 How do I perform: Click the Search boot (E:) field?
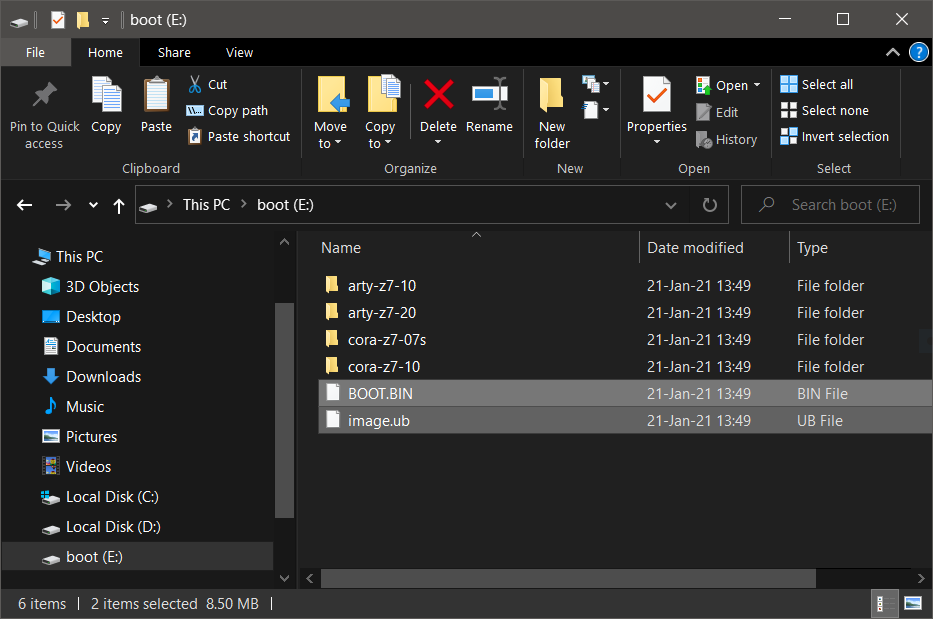pos(830,205)
